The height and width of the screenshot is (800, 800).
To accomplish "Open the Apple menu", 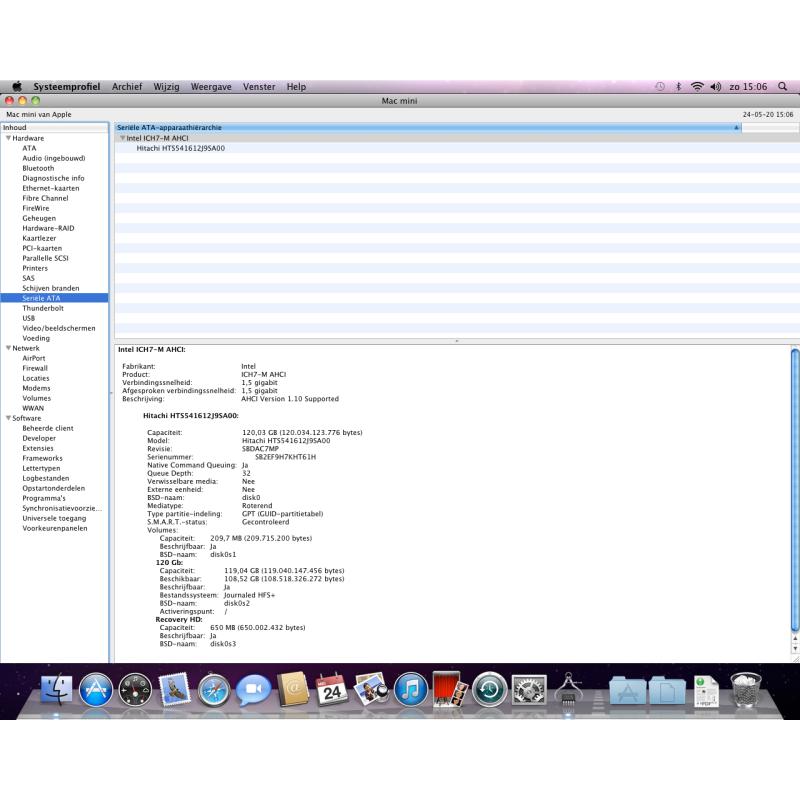I will click(x=17, y=86).
